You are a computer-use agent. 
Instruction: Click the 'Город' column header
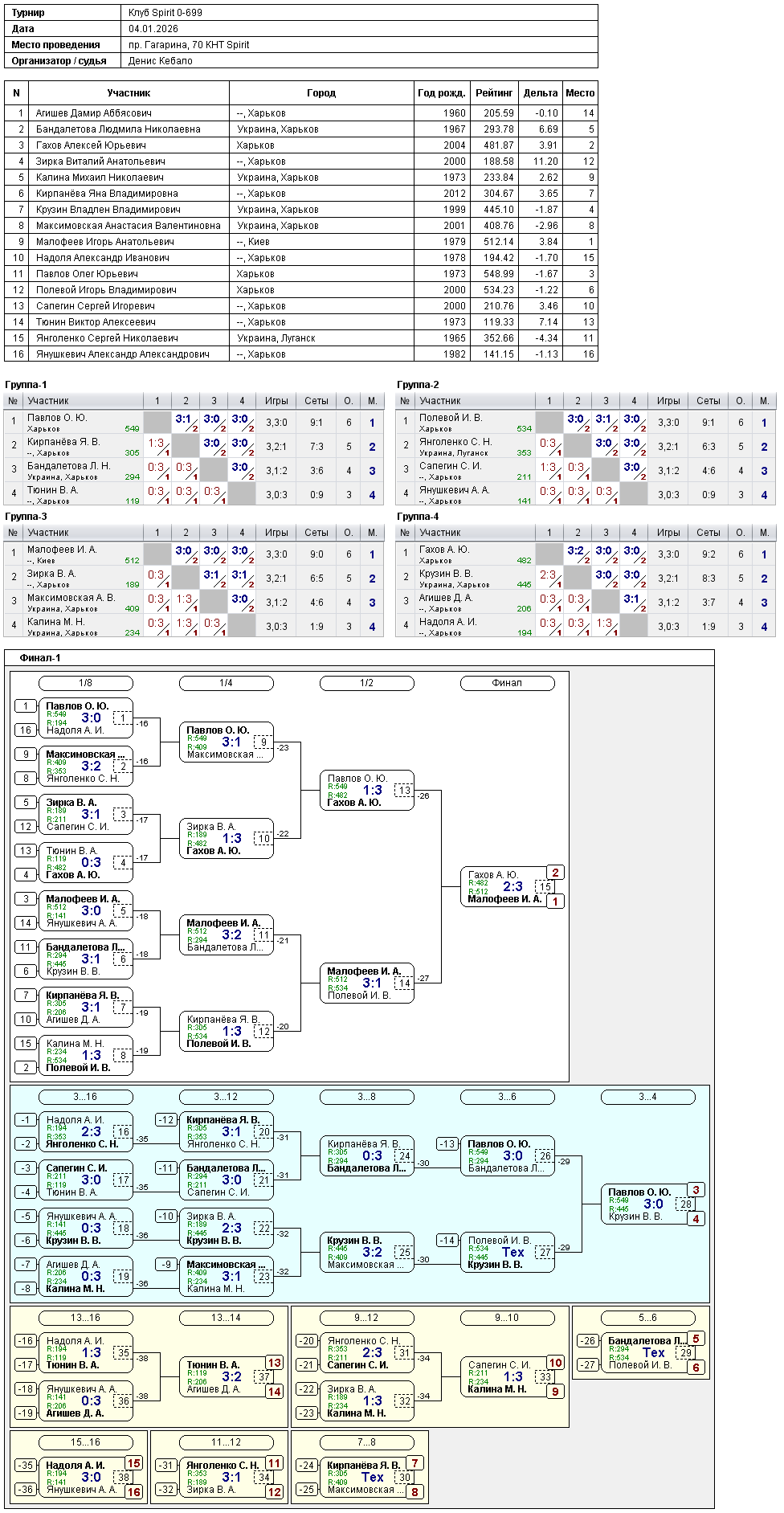click(x=321, y=93)
